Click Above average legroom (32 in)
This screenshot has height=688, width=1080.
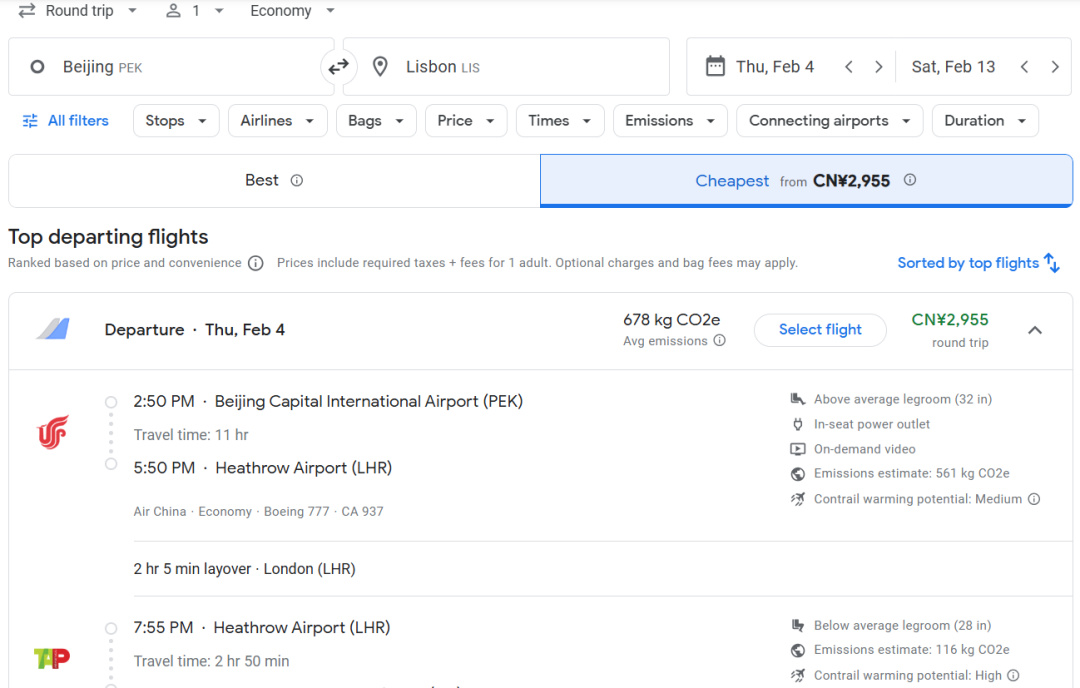pyautogui.click(x=903, y=399)
